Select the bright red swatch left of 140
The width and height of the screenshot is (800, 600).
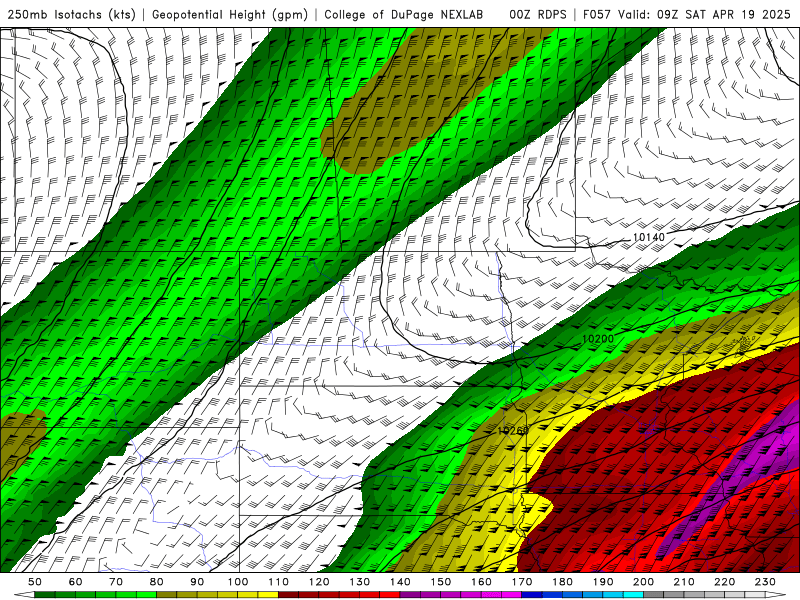coord(390,595)
